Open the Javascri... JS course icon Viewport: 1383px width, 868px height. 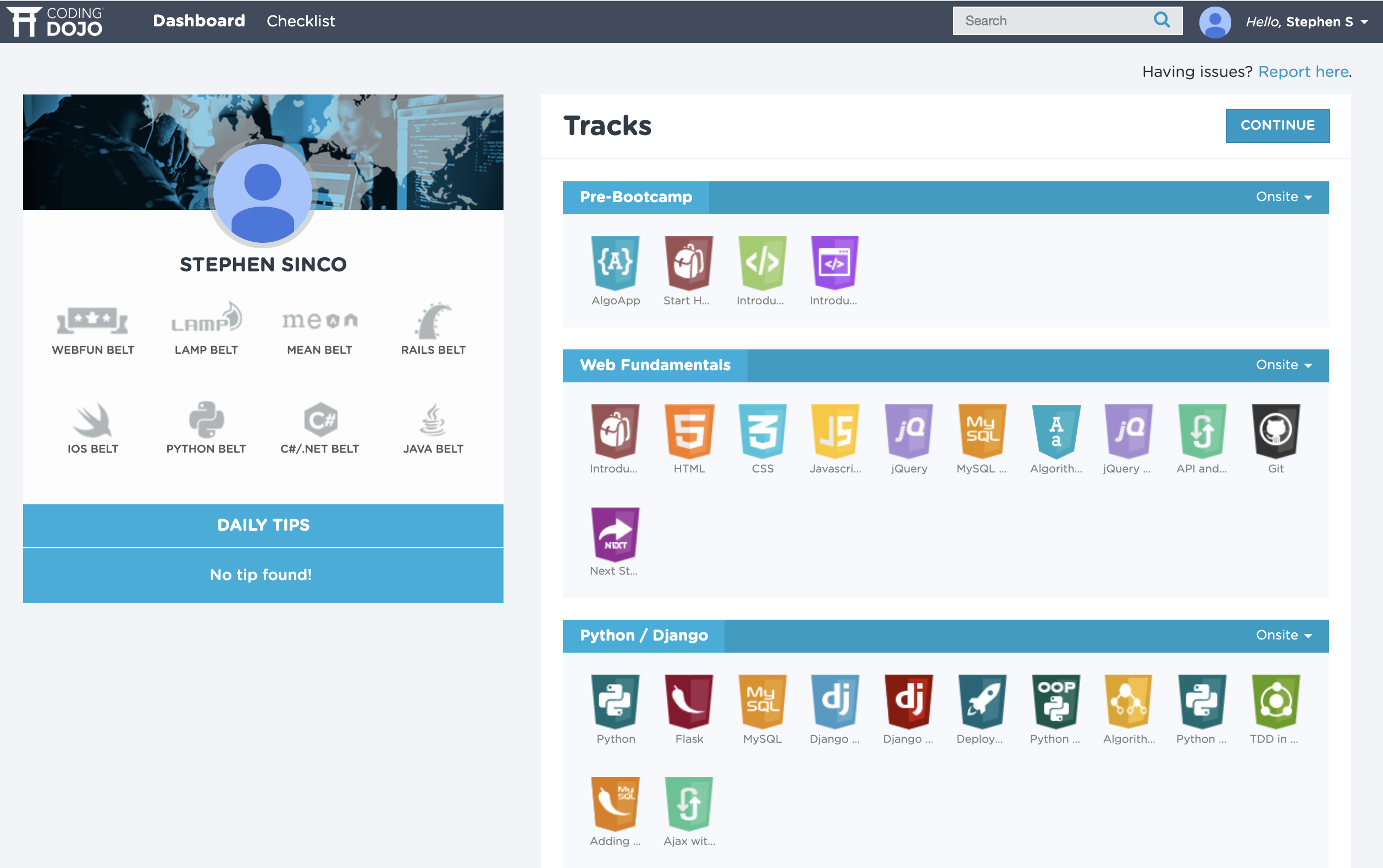coord(835,431)
